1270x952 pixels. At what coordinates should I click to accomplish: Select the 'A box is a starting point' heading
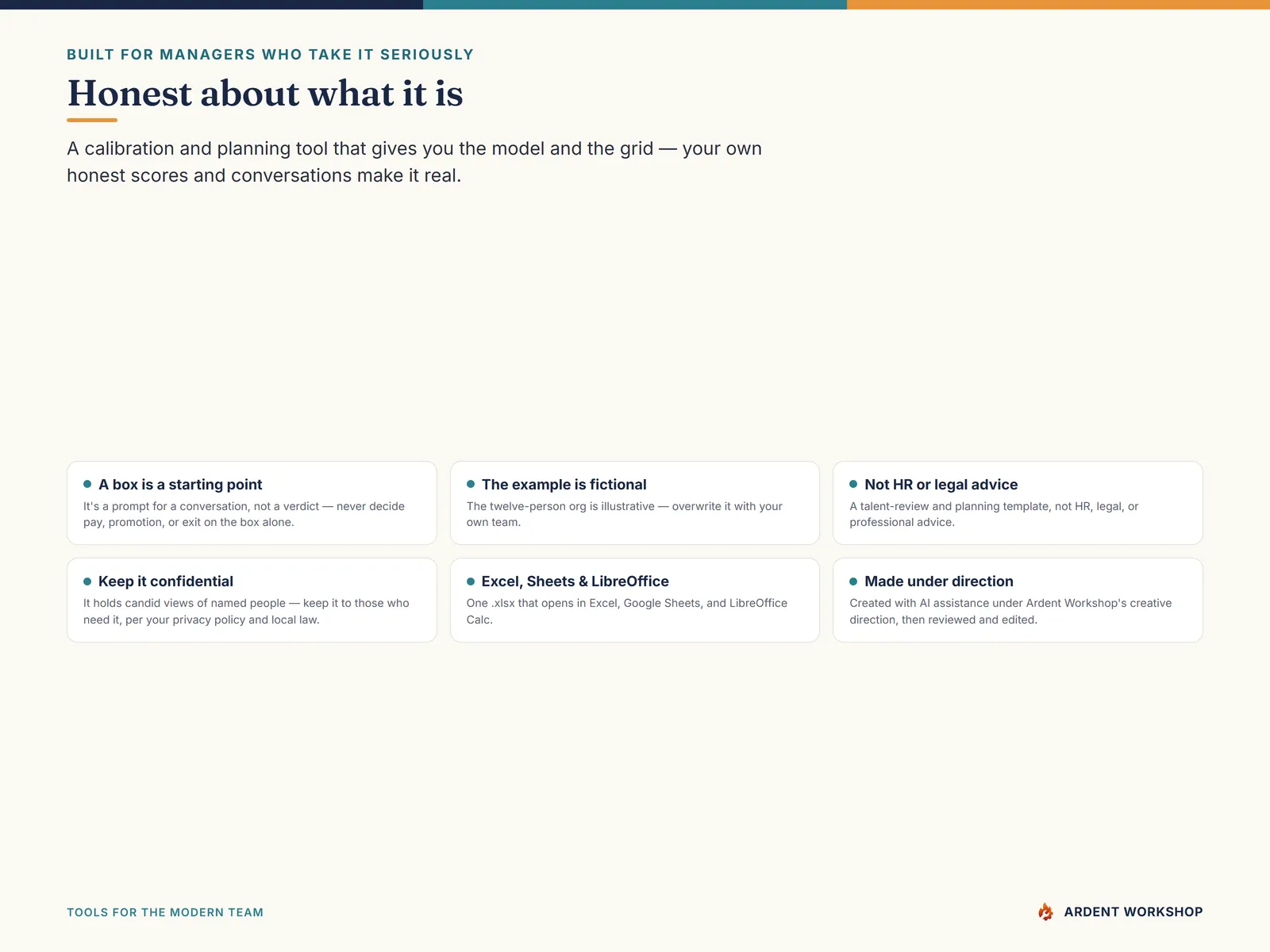pyautogui.click(x=180, y=485)
